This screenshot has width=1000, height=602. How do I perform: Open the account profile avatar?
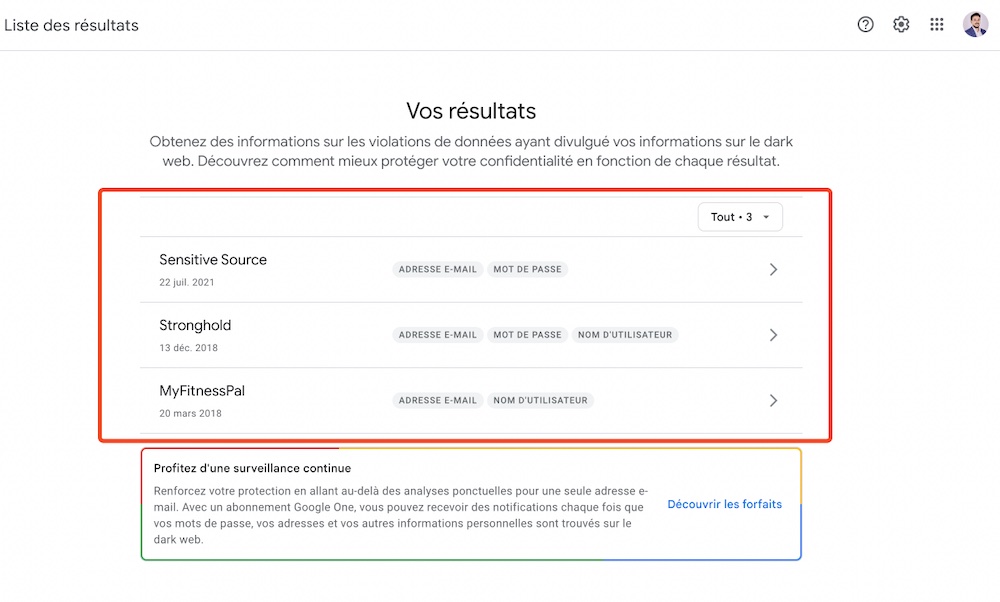point(975,25)
